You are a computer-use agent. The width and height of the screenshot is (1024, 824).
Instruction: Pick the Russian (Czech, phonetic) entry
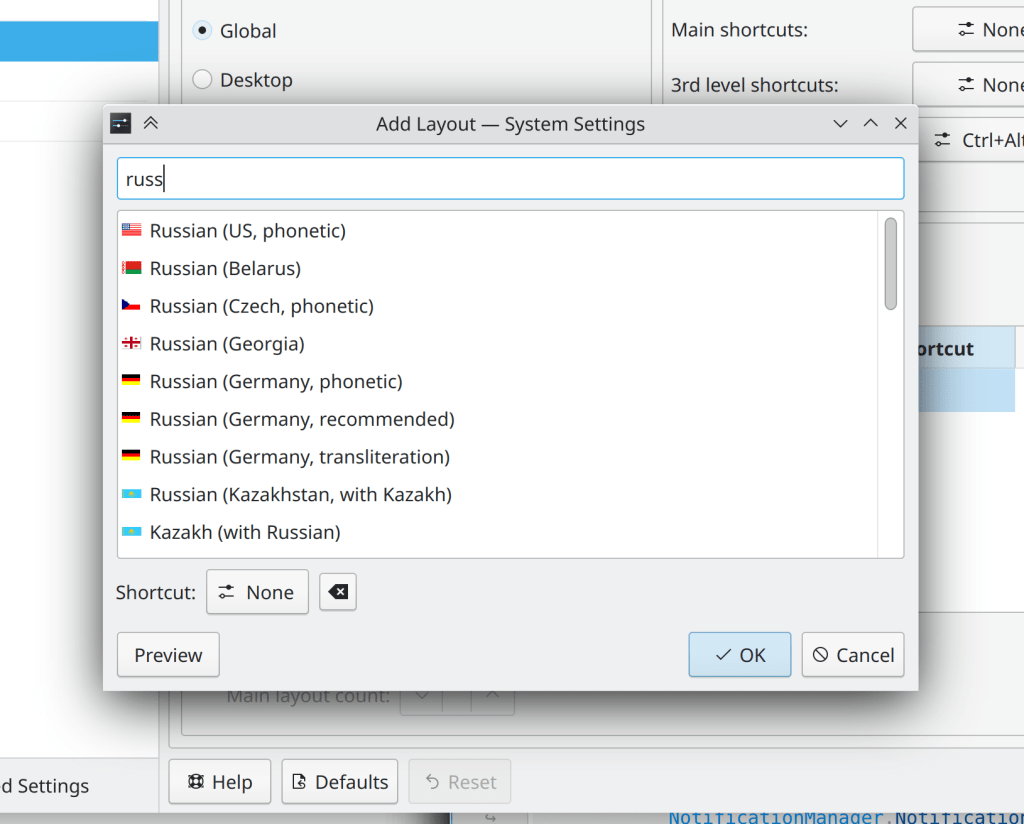[x=261, y=306]
